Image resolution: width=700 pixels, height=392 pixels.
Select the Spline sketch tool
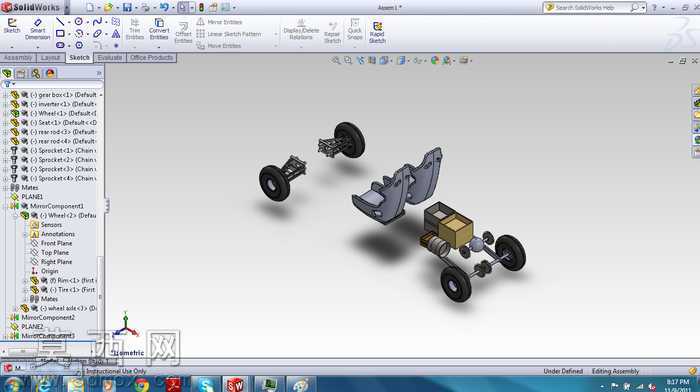coord(97,21)
